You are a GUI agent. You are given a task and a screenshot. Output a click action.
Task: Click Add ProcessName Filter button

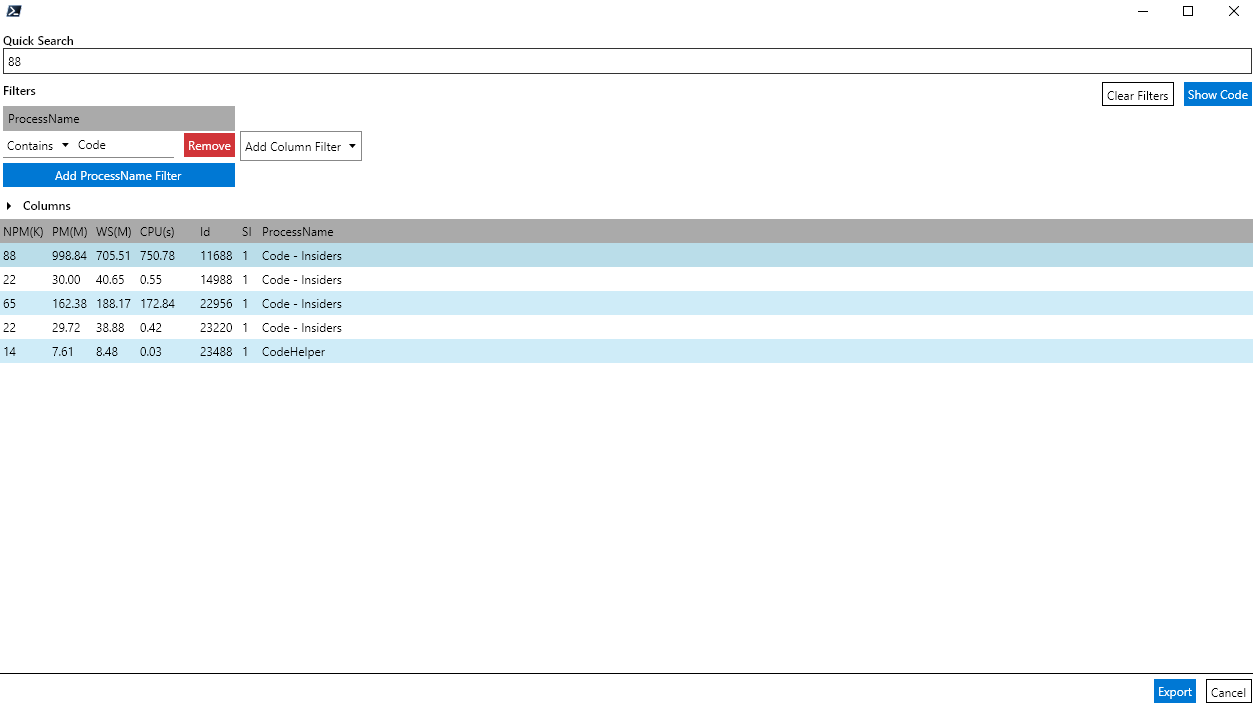pos(118,176)
